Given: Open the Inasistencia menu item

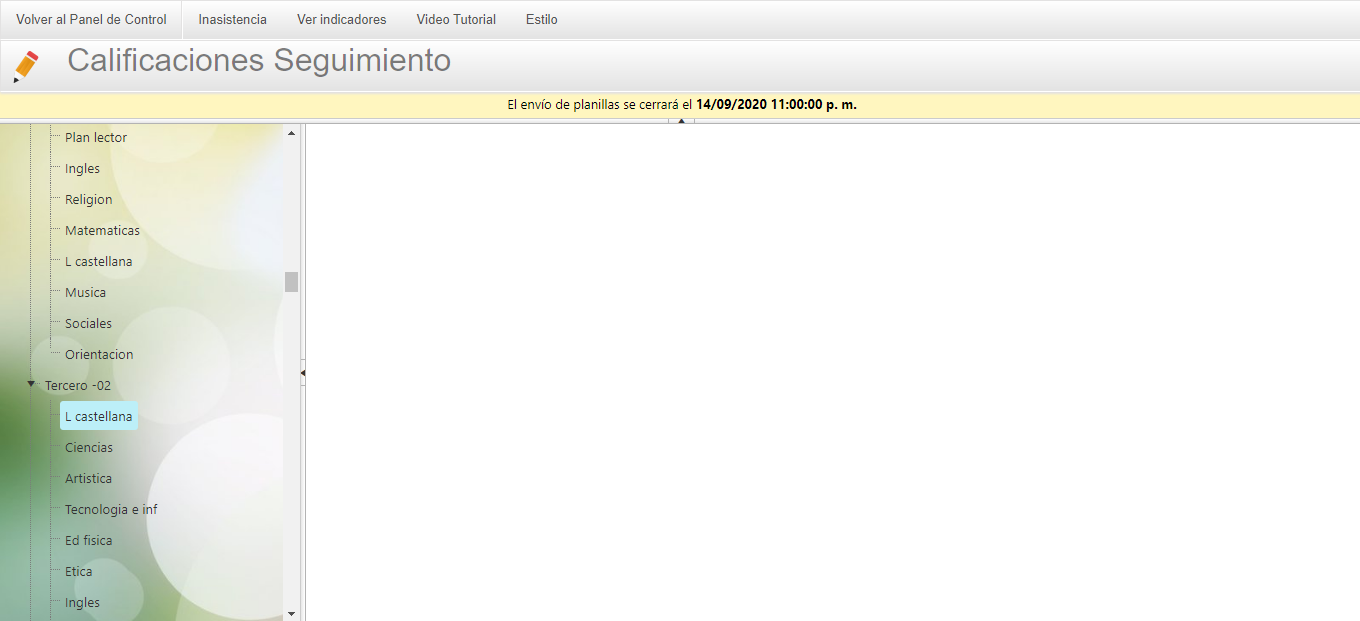Looking at the screenshot, I should (232, 19).
